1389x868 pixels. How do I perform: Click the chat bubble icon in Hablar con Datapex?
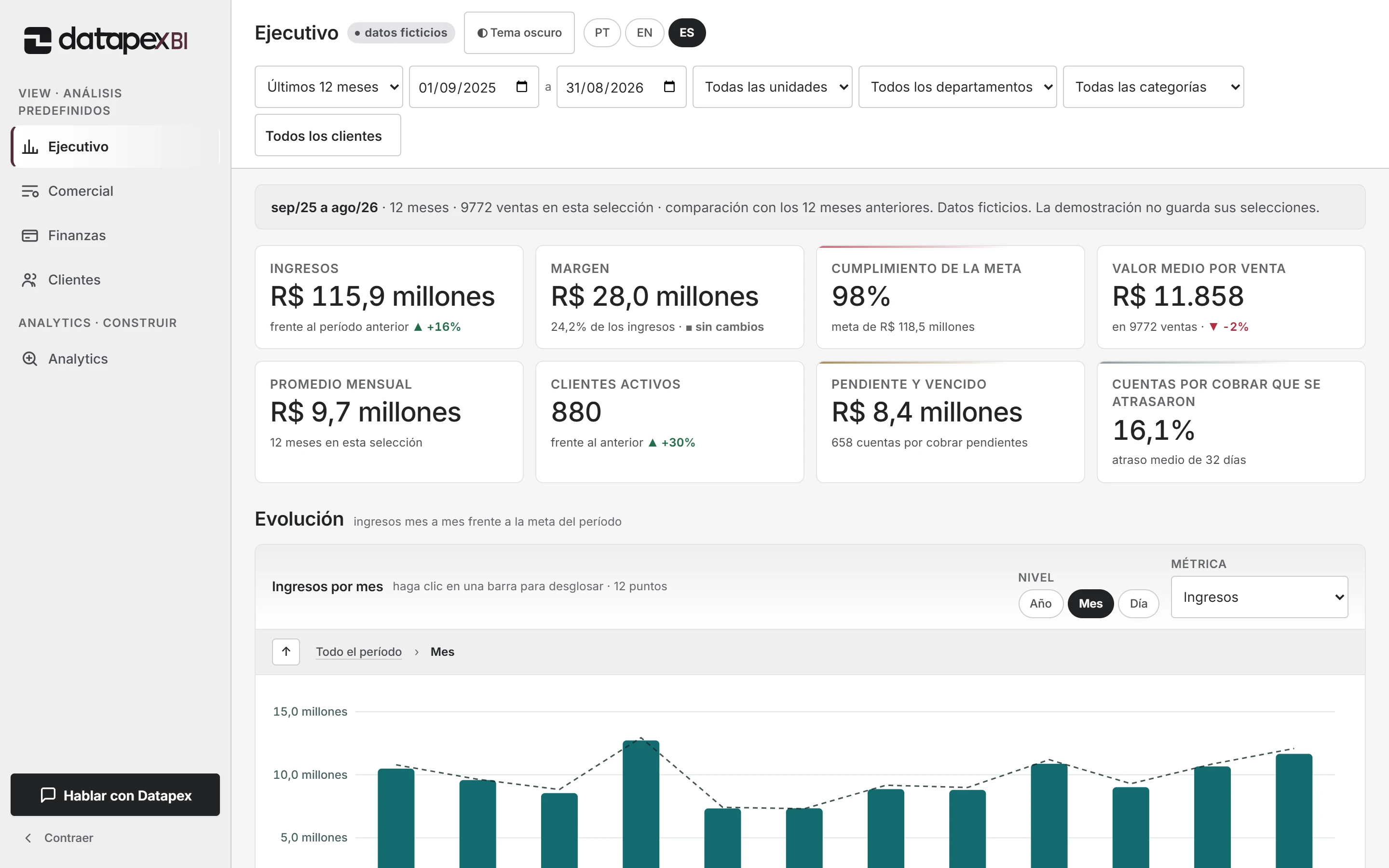point(48,795)
